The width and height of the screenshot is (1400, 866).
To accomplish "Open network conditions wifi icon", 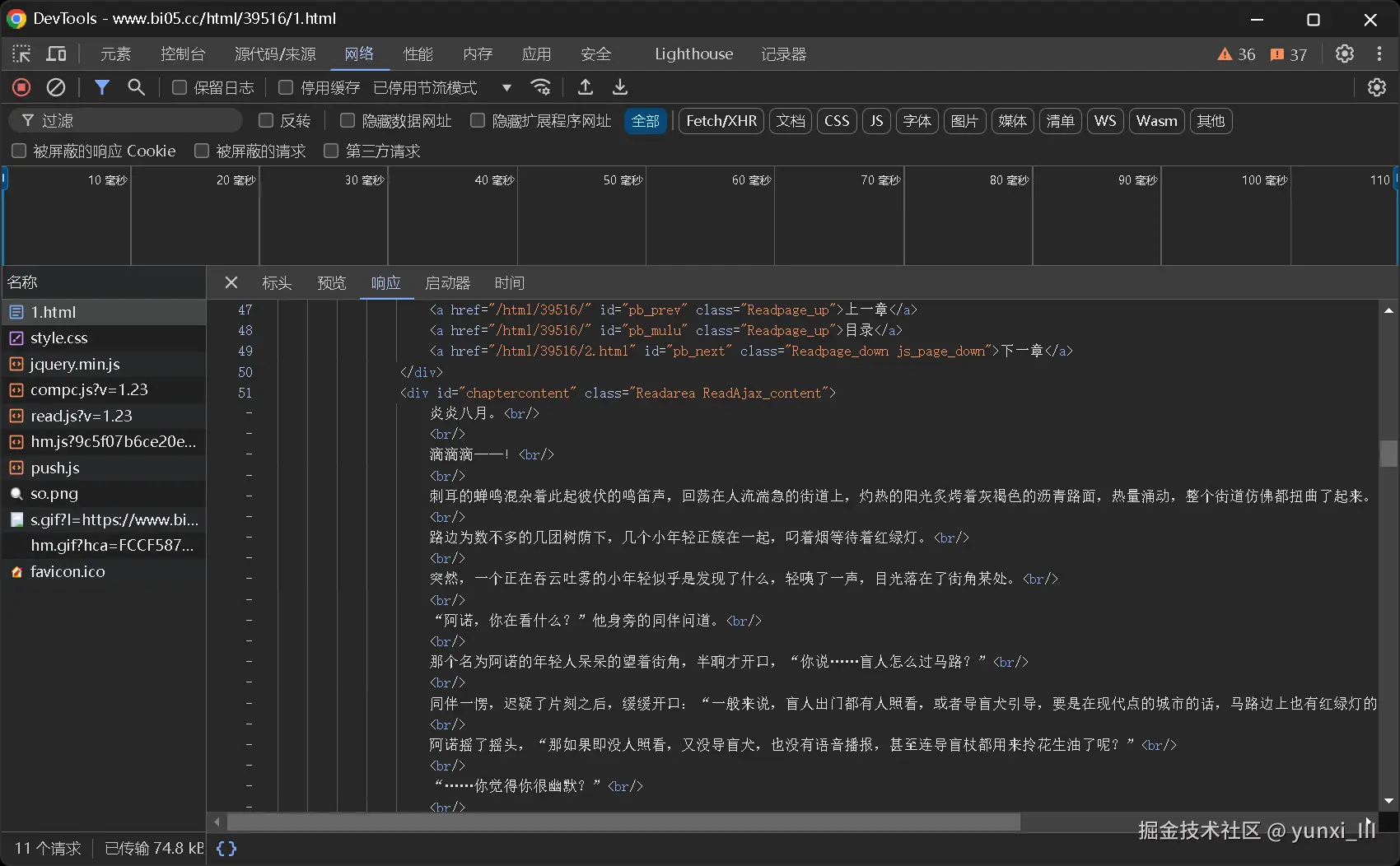I will coord(541,87).
